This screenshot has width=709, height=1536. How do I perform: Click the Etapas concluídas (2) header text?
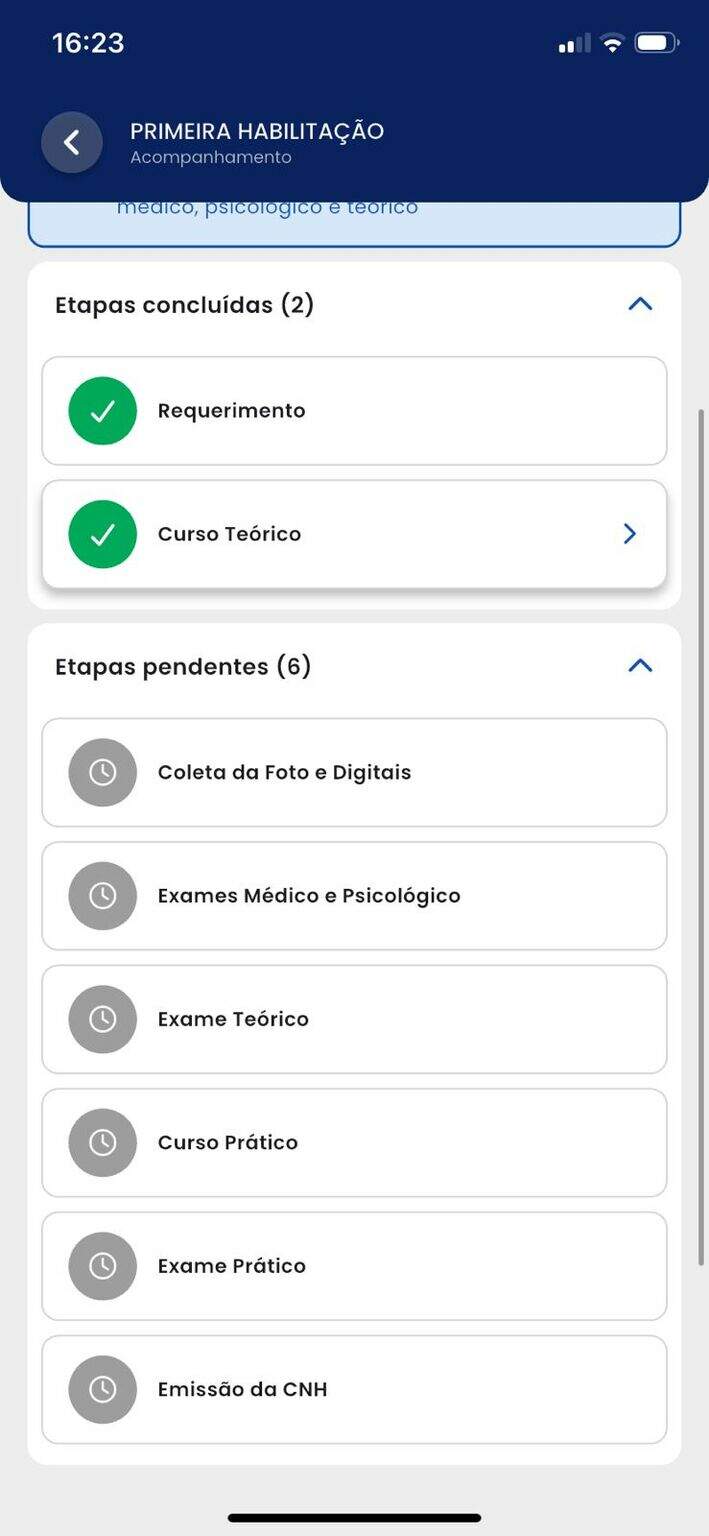184,304
